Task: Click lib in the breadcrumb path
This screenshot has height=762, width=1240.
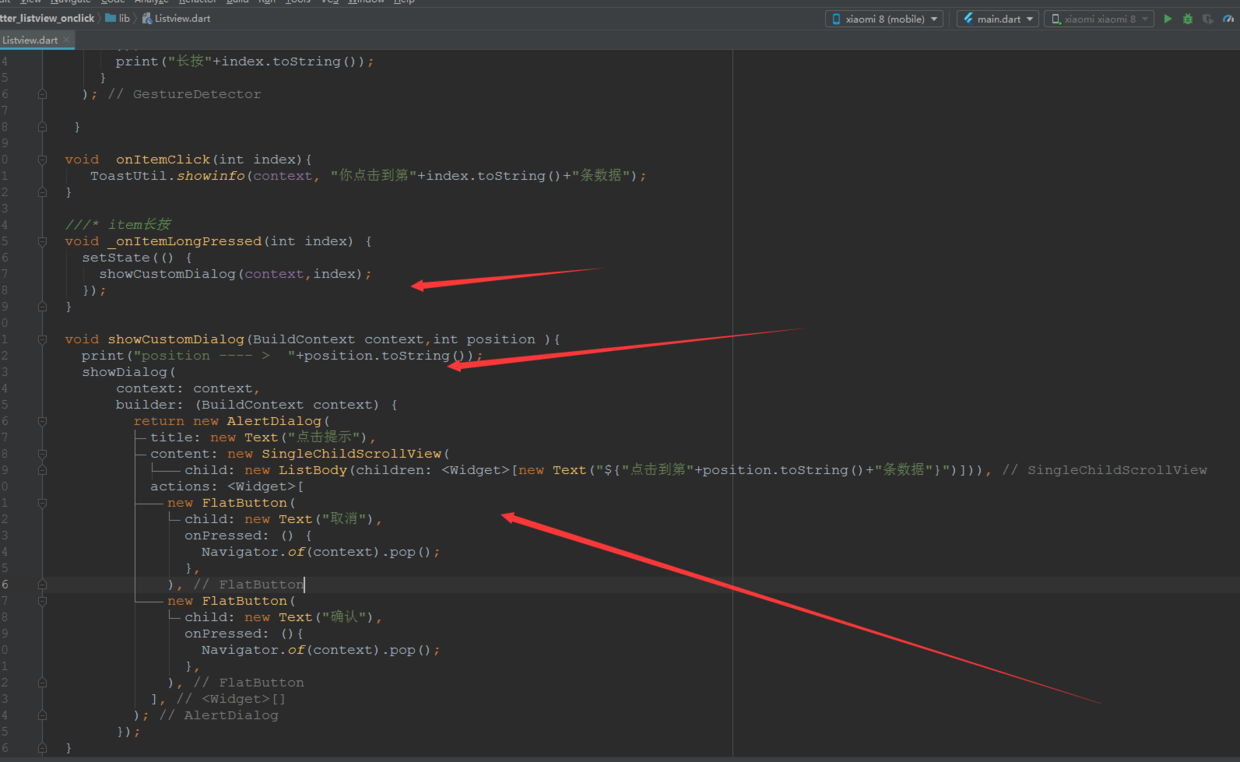Action: point(124,18)
